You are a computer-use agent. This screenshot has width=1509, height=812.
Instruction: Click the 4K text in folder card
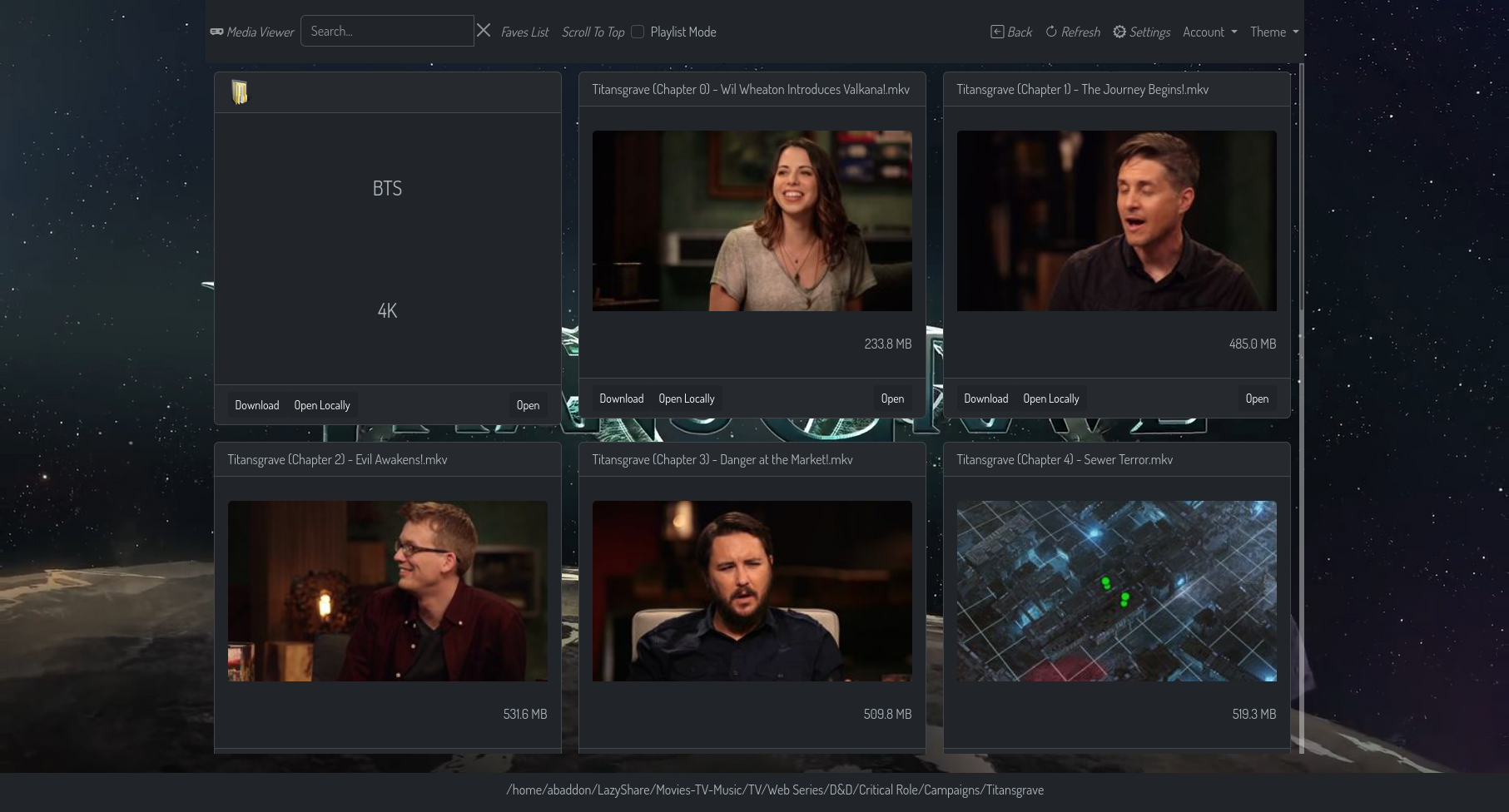[387, 310]
